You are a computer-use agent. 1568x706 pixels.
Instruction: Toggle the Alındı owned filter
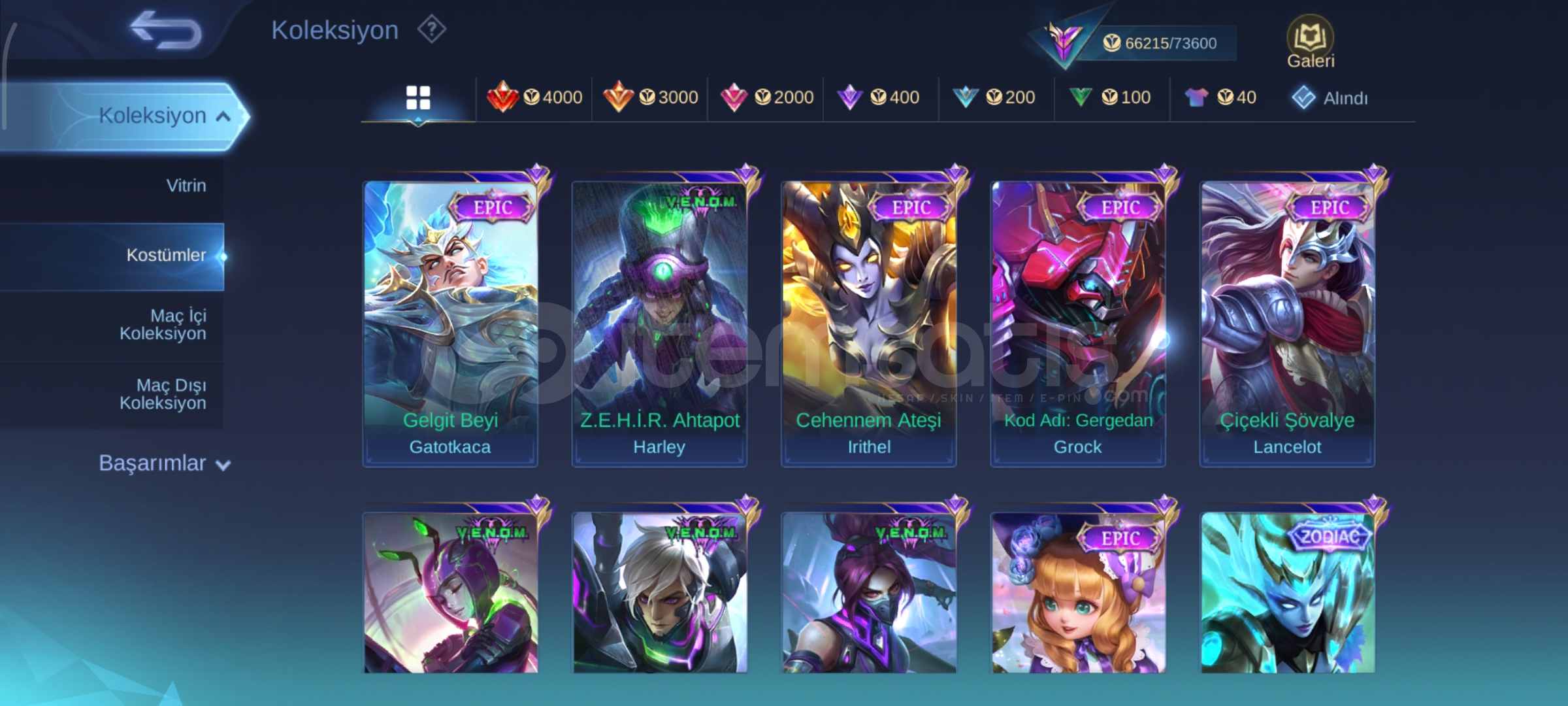click(1330, 98)
